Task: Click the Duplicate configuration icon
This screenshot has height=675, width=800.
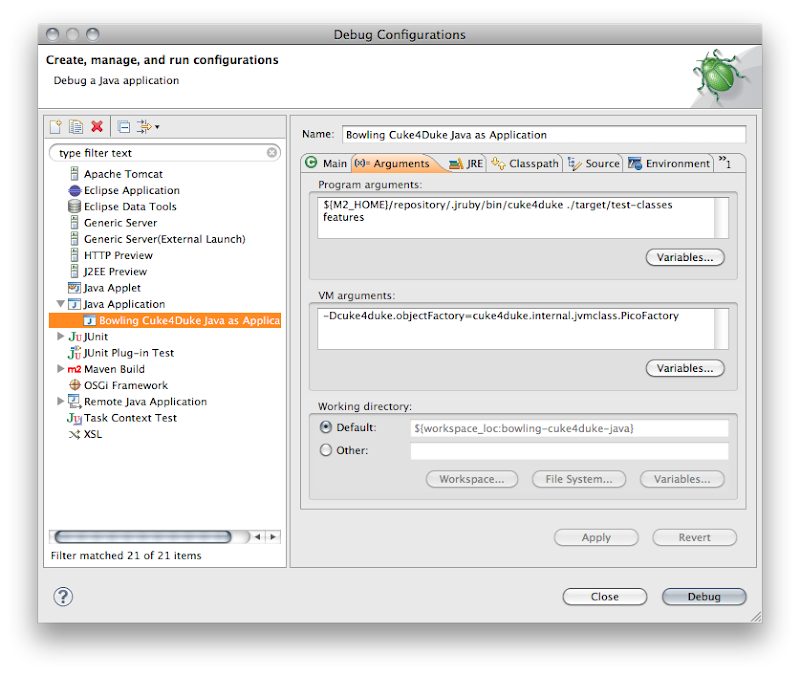Action: tap(76, 127)
